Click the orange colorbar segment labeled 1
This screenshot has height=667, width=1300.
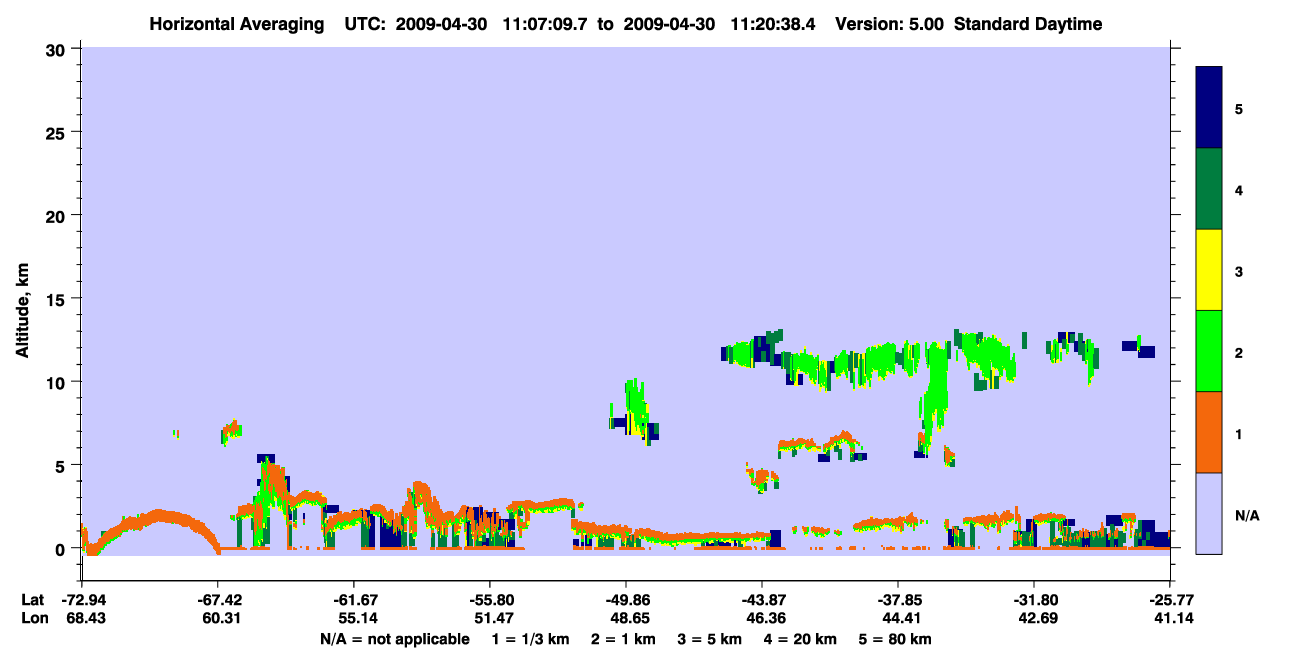point(1209,432)
